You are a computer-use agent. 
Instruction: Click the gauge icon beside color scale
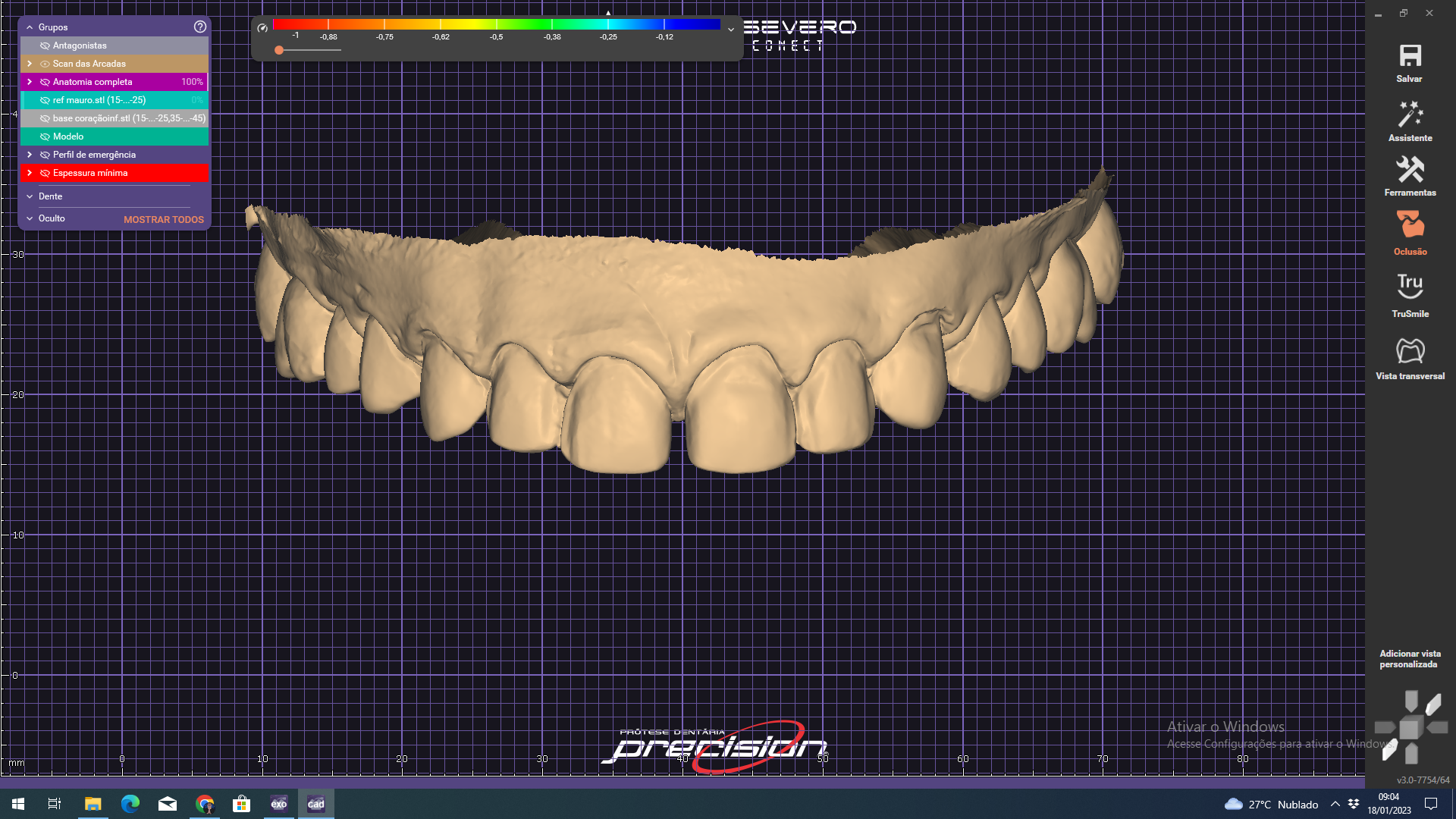(262, 28)
